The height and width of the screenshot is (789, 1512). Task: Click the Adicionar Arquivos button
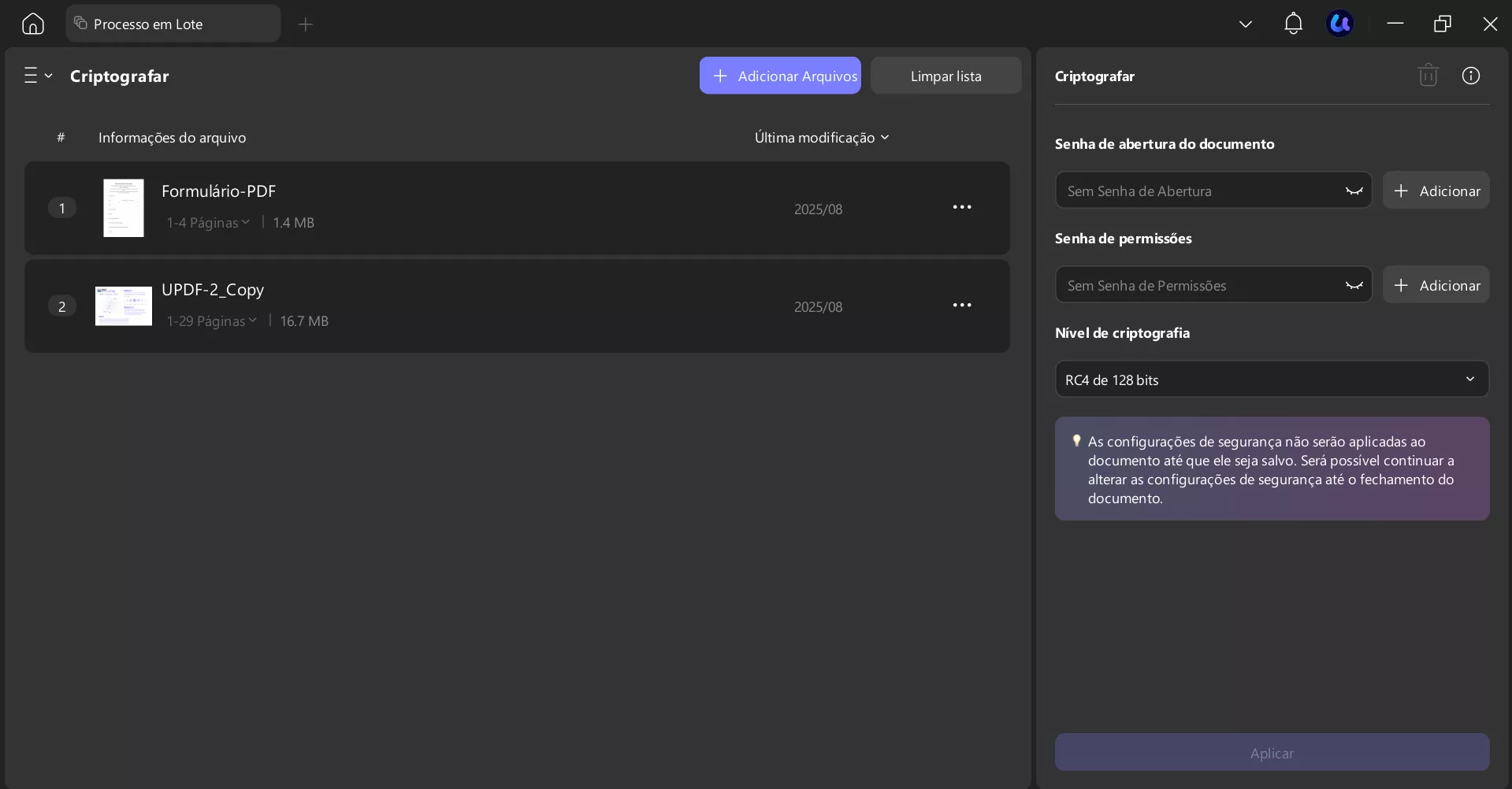point(780,75)
